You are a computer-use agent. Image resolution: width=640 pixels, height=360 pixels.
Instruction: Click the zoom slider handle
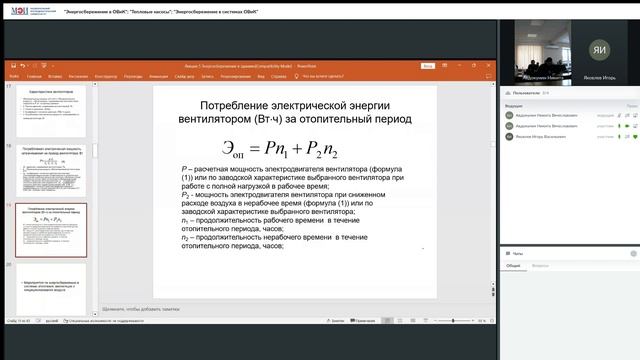click(x=453, y=321)
